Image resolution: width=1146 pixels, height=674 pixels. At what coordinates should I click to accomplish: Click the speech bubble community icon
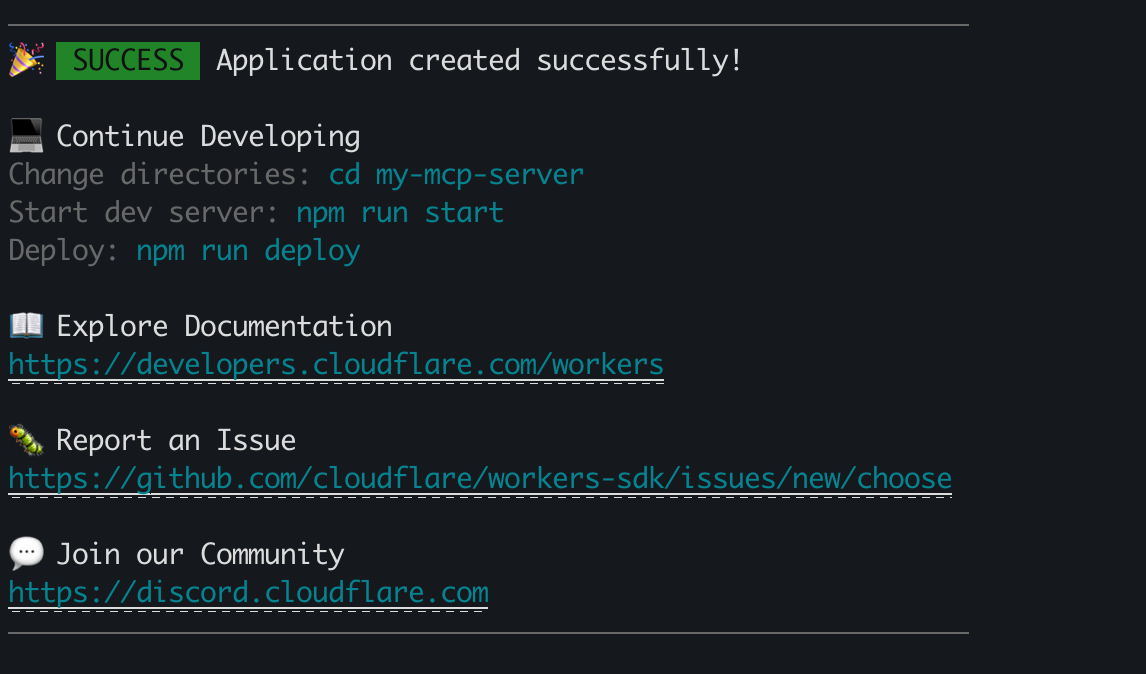pos(26,554)
